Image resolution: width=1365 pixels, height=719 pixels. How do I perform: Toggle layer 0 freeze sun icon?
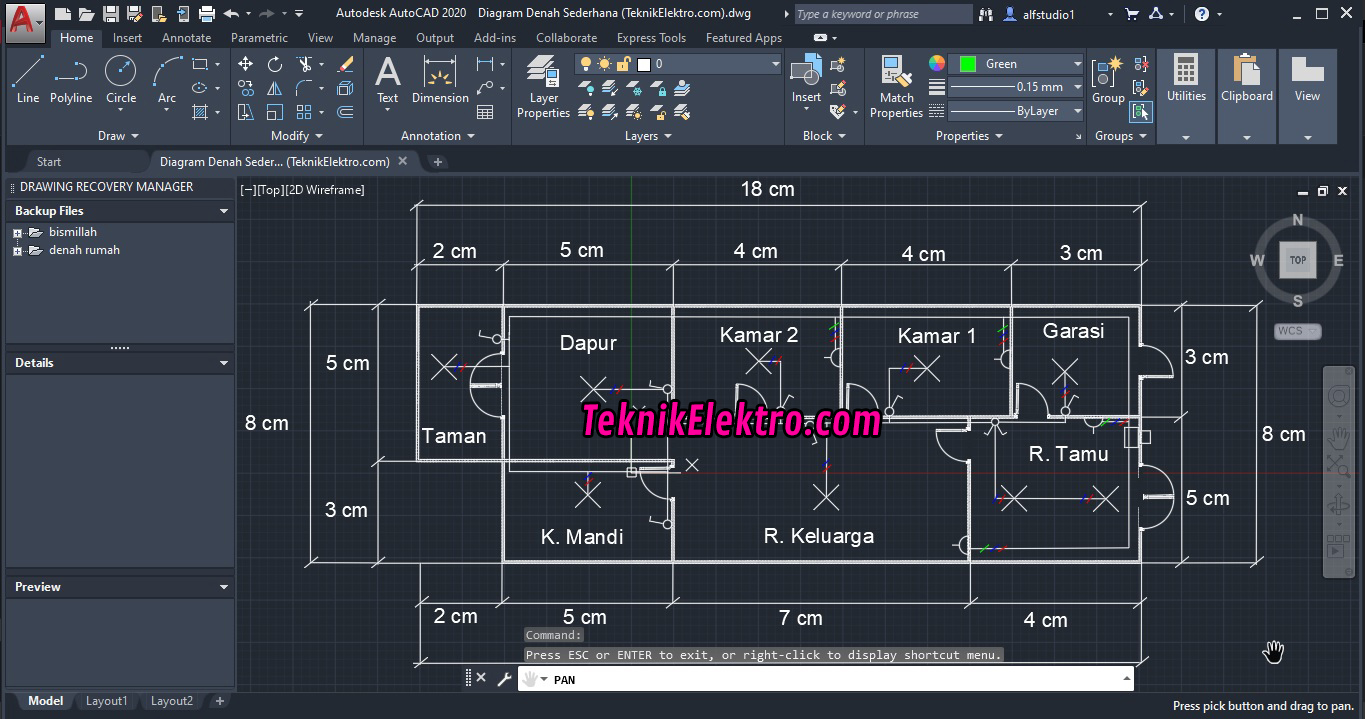[605, 64]
